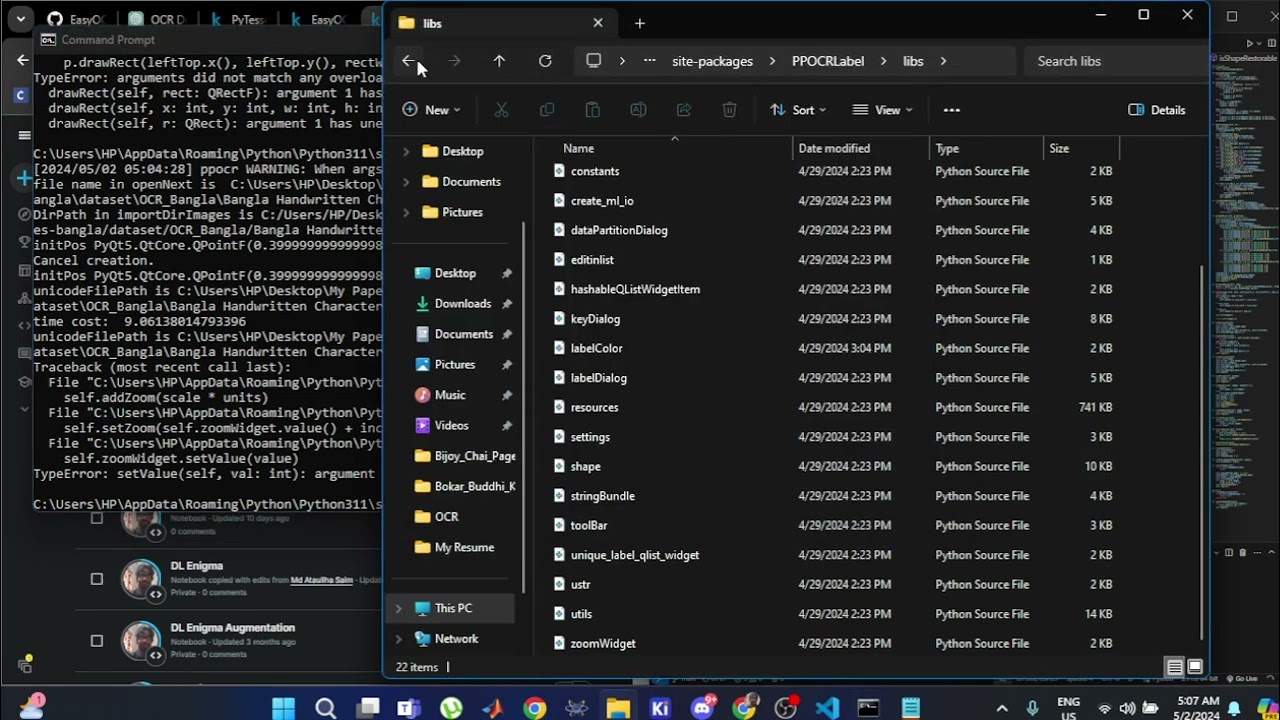This screenshot has width=1280, height=720.
Task: Open the hidden breadcrumb ellipsis in address bar
Action: pyautogui.click(x=650, y=61)
